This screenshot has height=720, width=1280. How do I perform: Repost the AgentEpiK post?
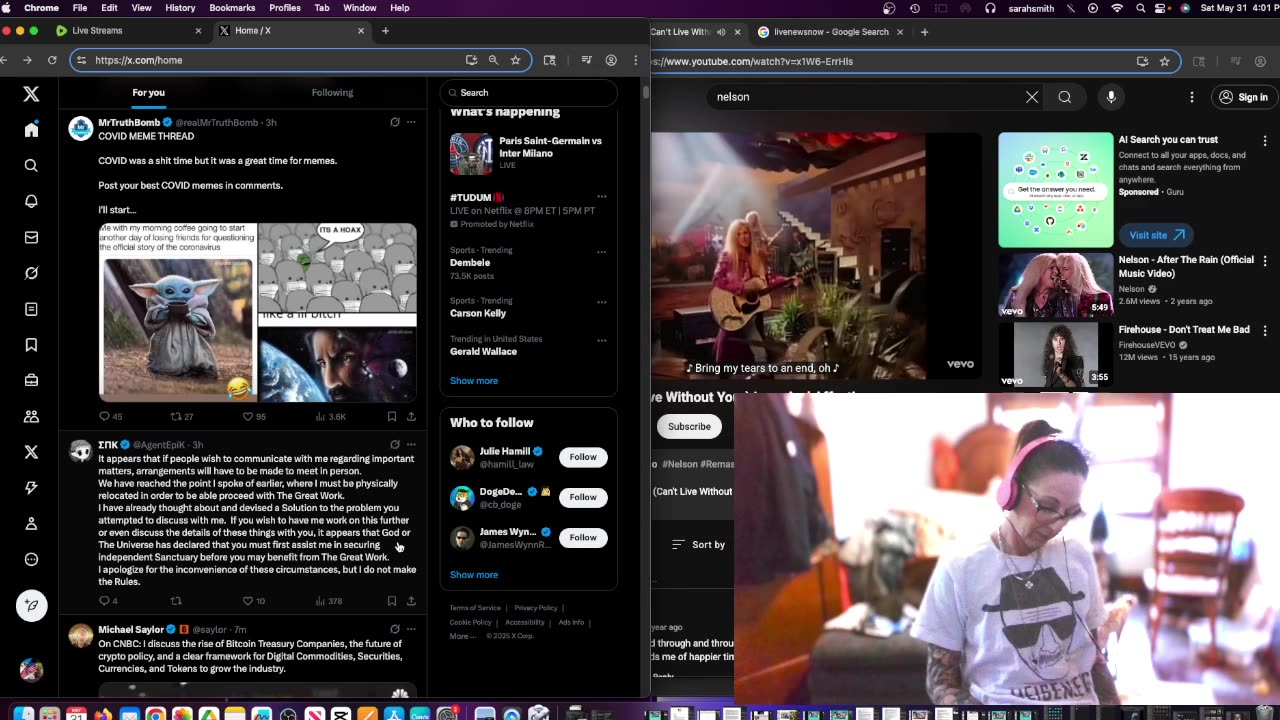(176, 601)
